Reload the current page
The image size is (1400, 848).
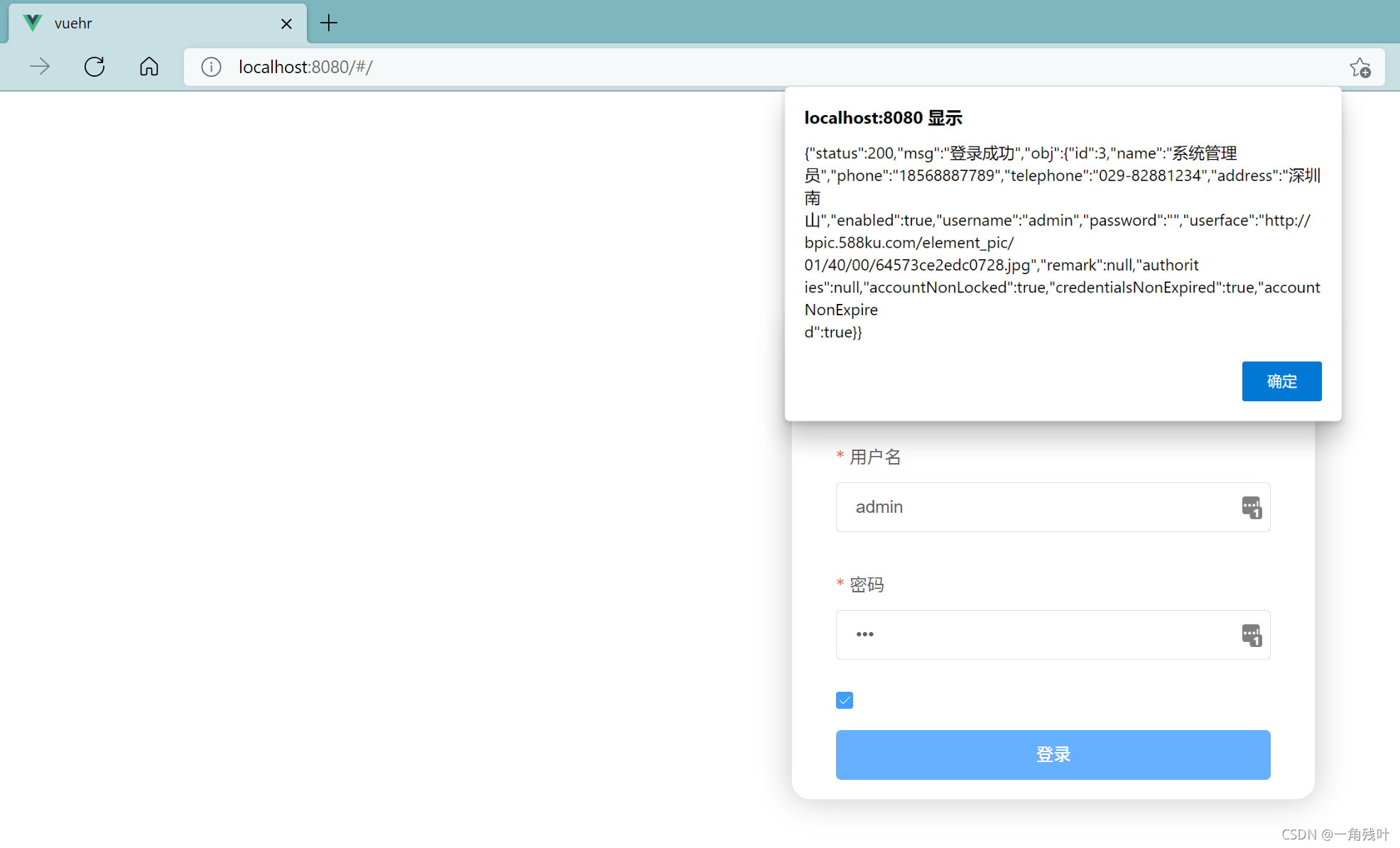tap(94, 66)
